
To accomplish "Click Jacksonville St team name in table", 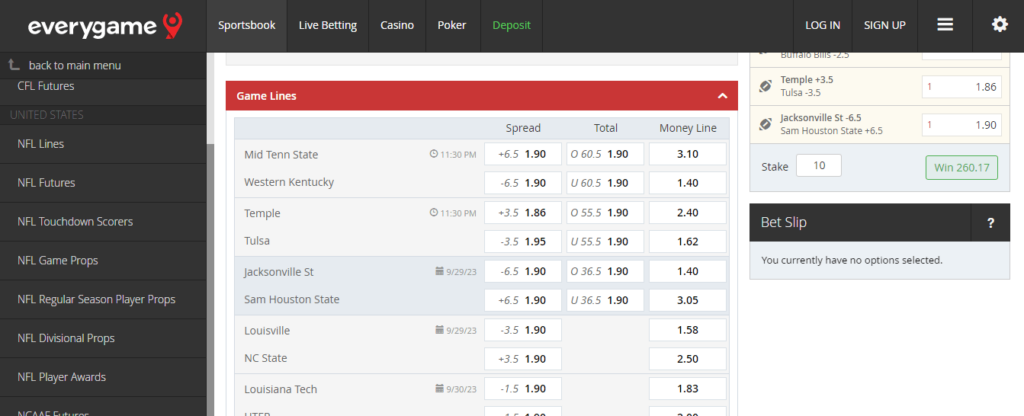I will (x=279, y=272).
